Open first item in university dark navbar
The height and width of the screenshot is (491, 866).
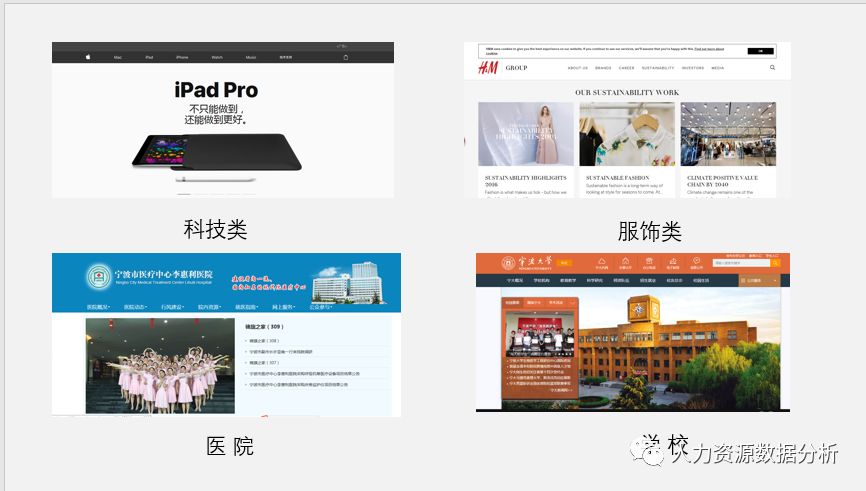point(515,281)
